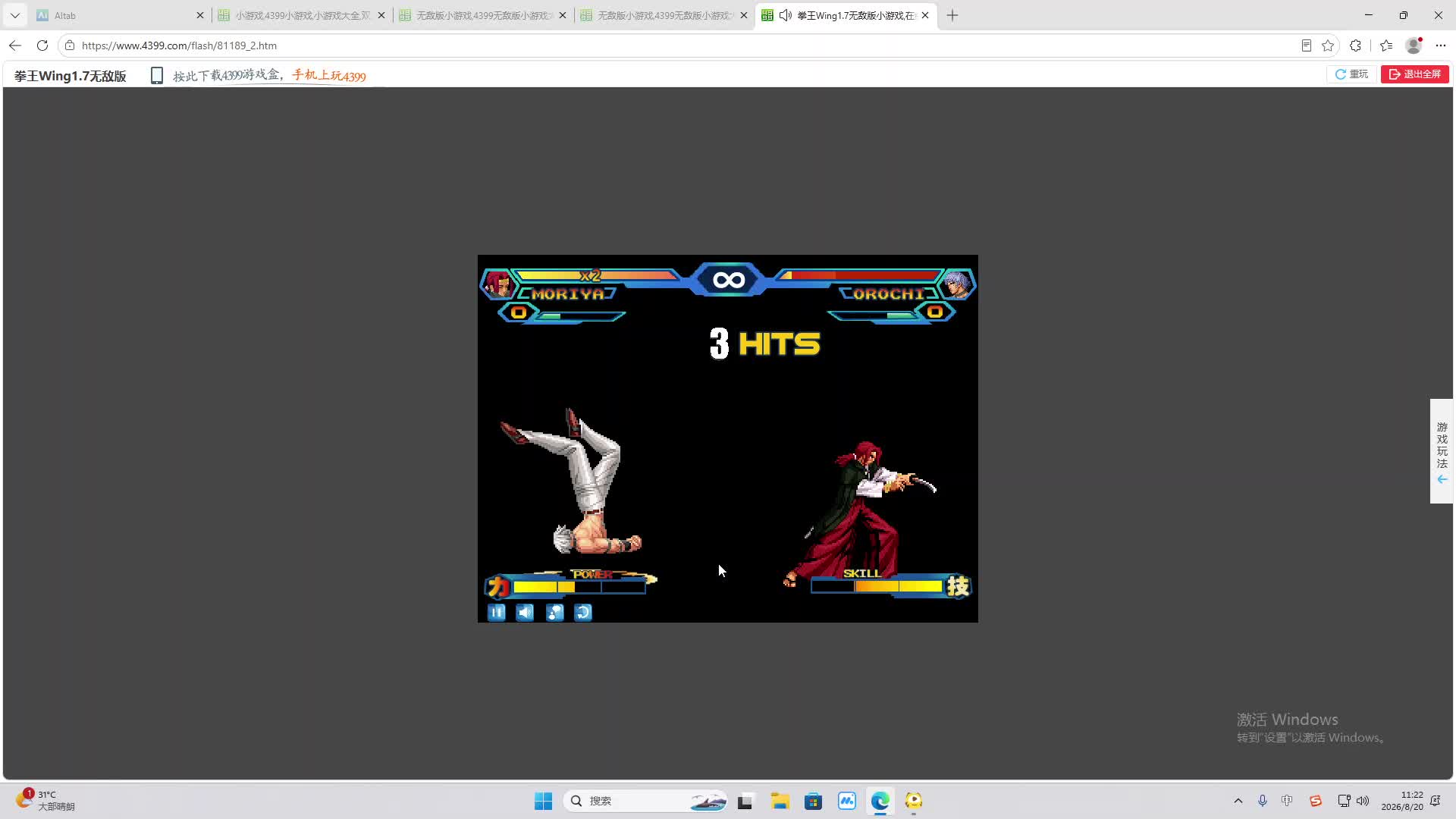The image size is (1456, 819).
Task: Click the 拳王Wing1.7无敌版 page title
Action: [71, 76]
